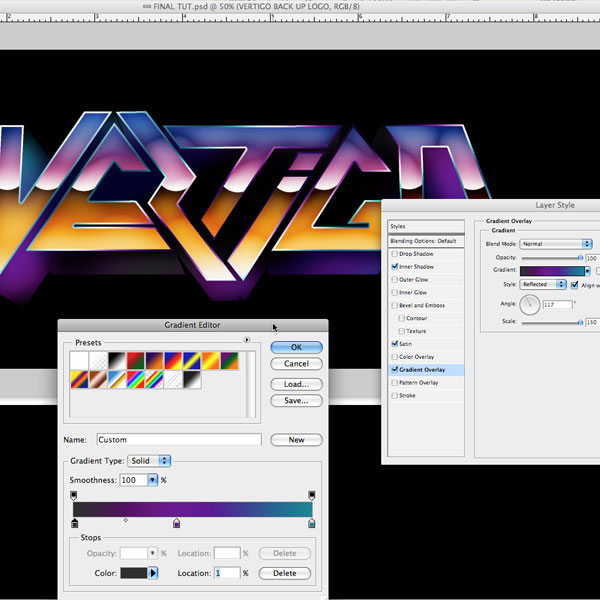The image size is (600, 600).
Task: Pick the copper gradient preset swatch
Action: point(97,380)
